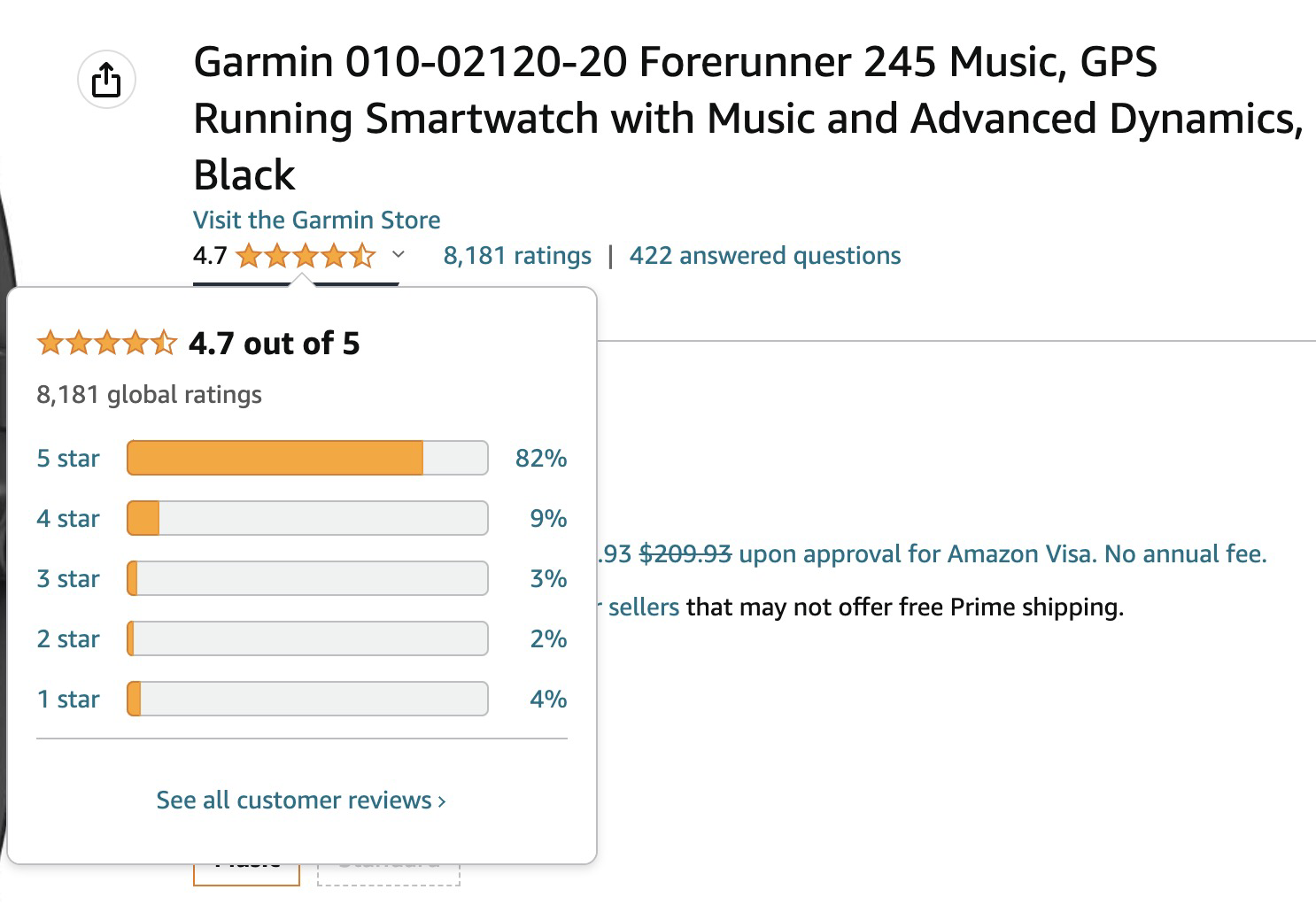This screenshot has width=1316, height=905.
Task: Select the 3 star label
Action: click(x=68, y=578)
